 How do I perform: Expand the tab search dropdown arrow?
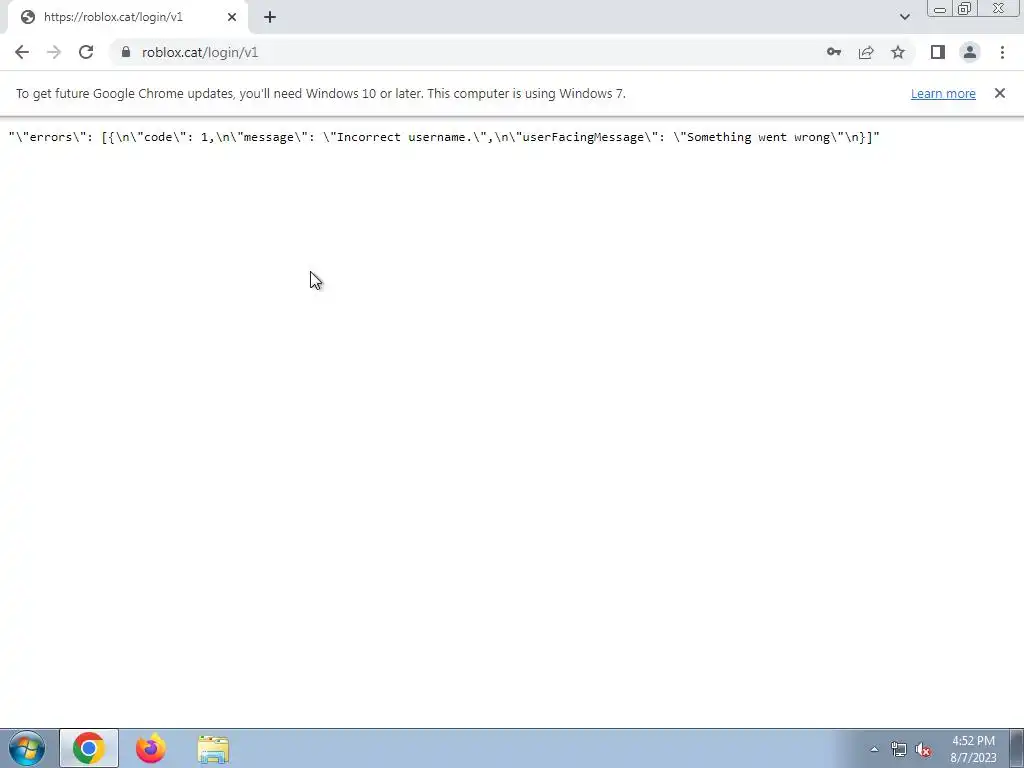(x=904, y=17)
